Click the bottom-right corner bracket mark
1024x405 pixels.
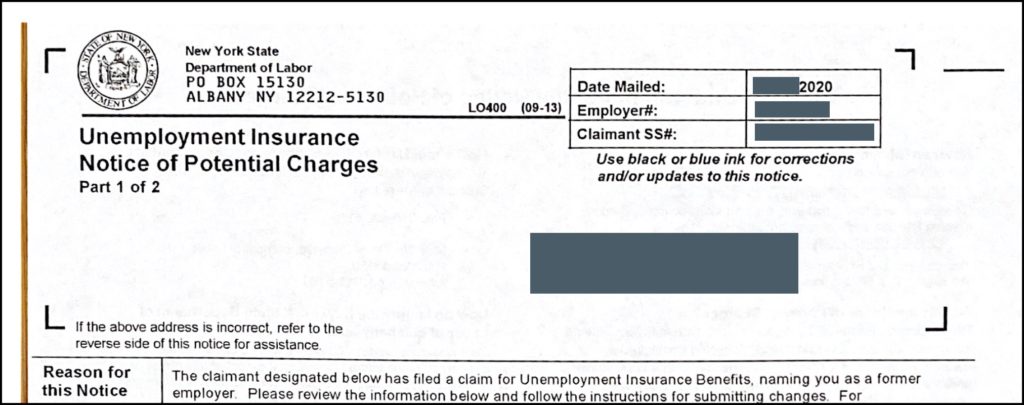pos(935,319)
